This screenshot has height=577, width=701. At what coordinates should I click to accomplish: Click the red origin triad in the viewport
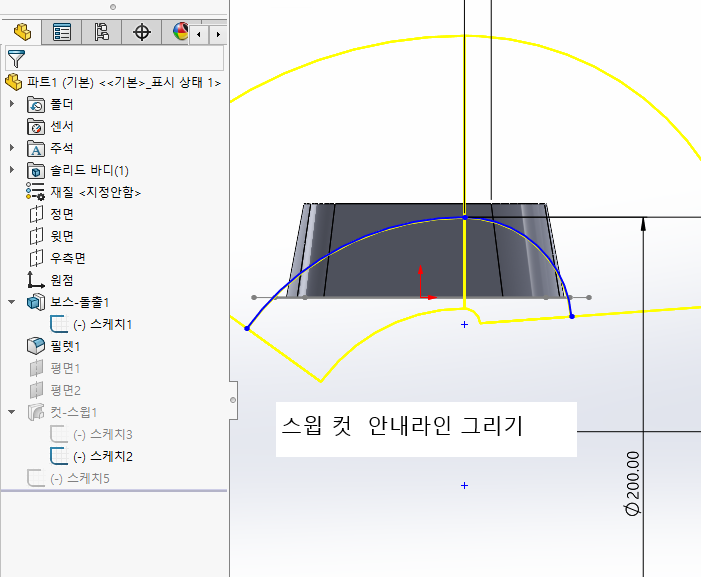426,283
